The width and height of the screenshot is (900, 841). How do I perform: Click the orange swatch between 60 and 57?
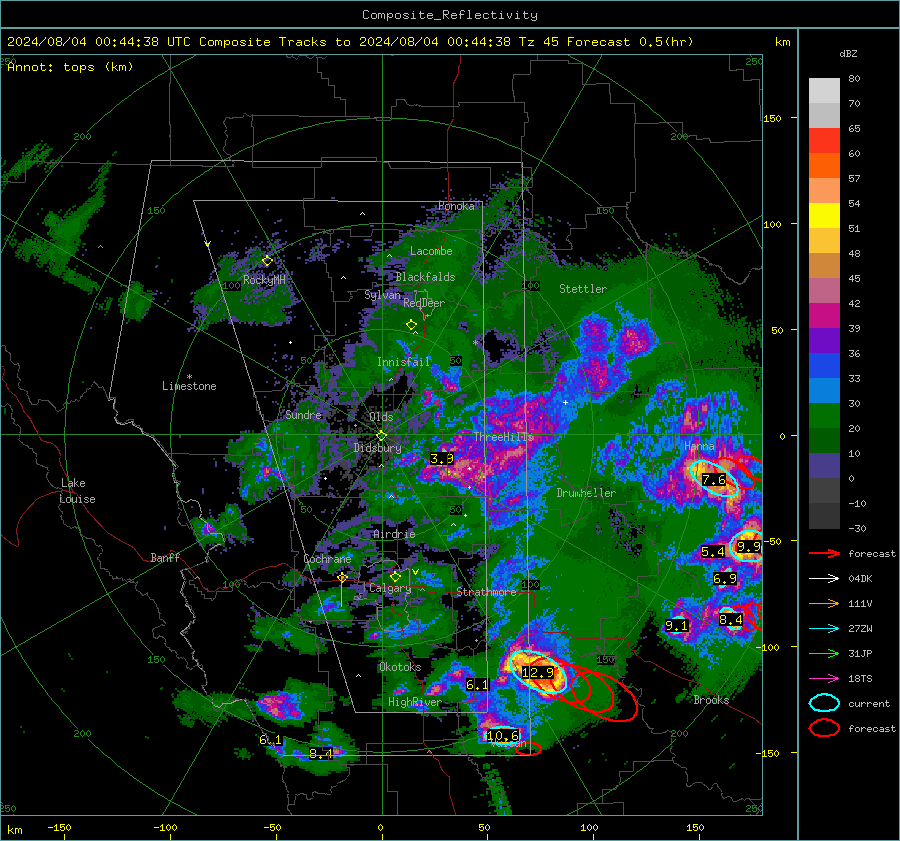coord(824,166)
